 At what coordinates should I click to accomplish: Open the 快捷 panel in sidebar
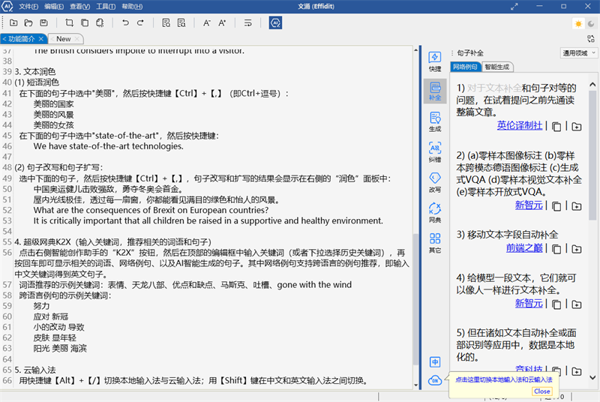click(435, 60)
